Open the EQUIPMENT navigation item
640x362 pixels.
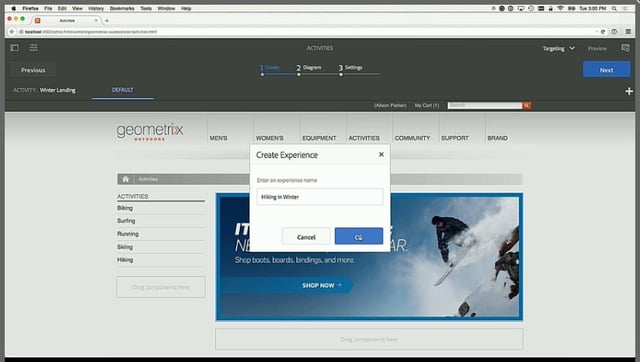[319, 138]
